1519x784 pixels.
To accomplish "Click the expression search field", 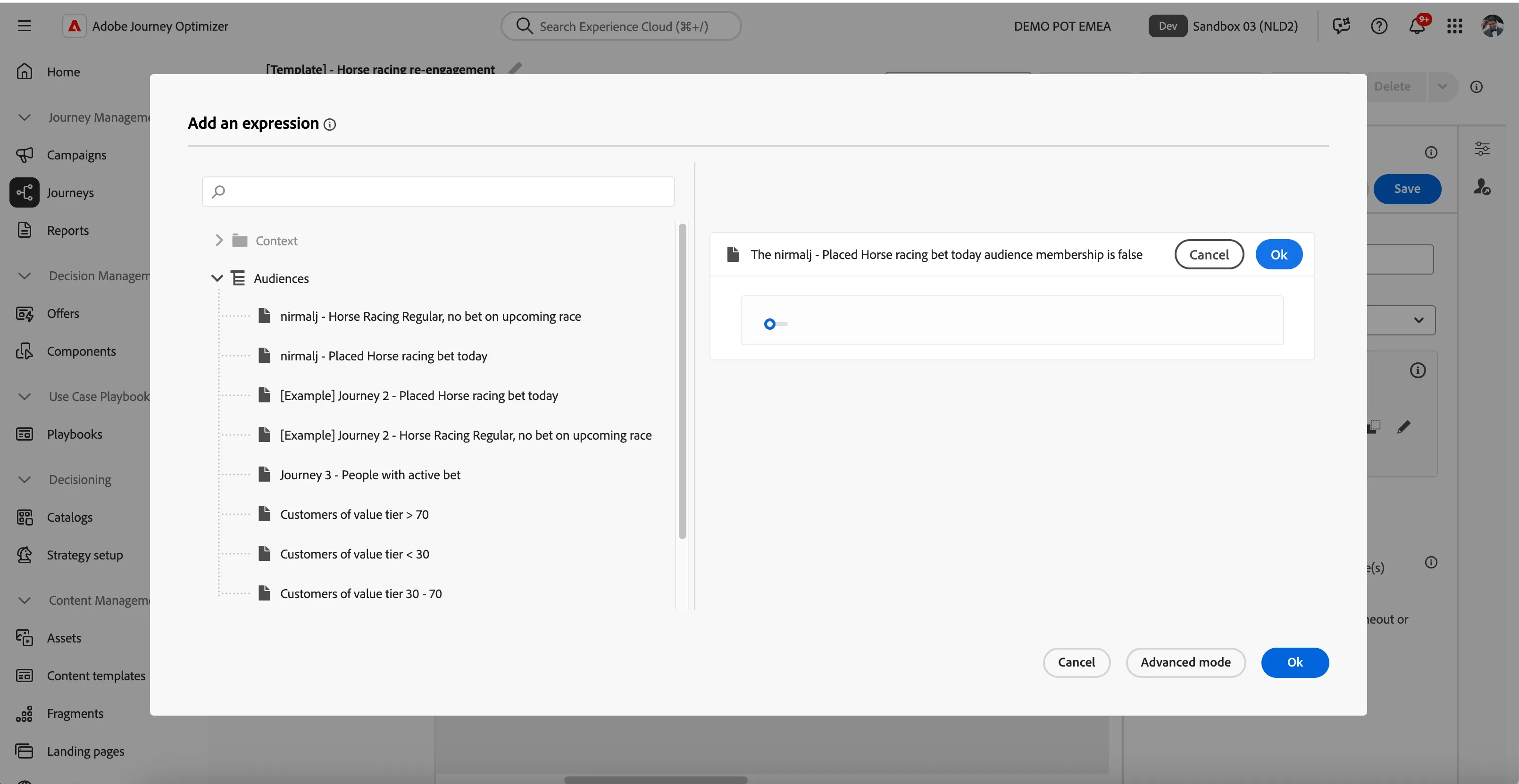I will pos(438,191).
